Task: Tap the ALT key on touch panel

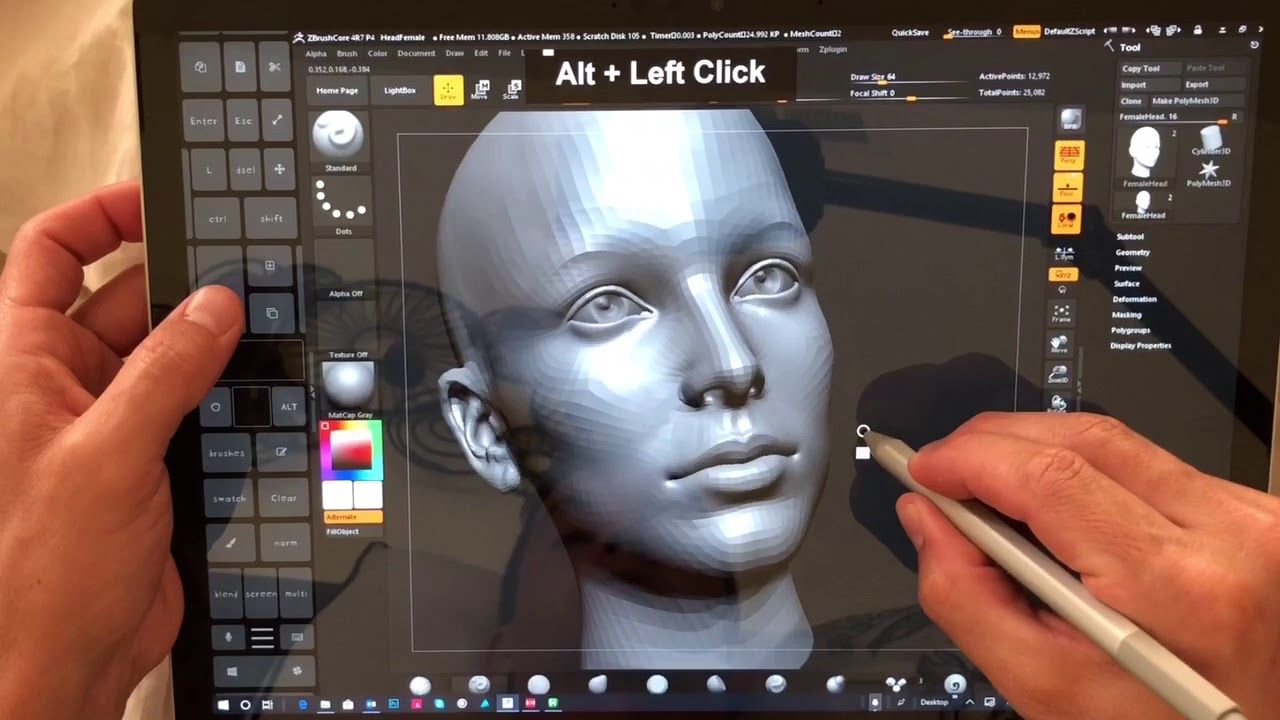Action: pyautogui.click(x=289, y=407)
